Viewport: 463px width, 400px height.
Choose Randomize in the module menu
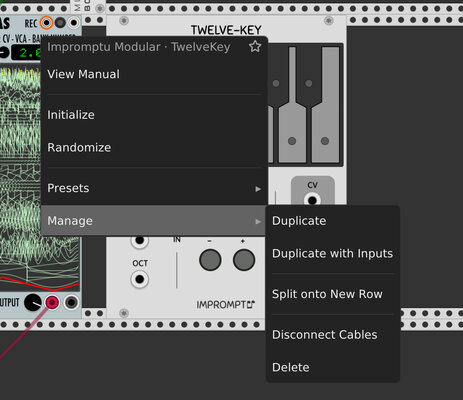coord(79,147)
